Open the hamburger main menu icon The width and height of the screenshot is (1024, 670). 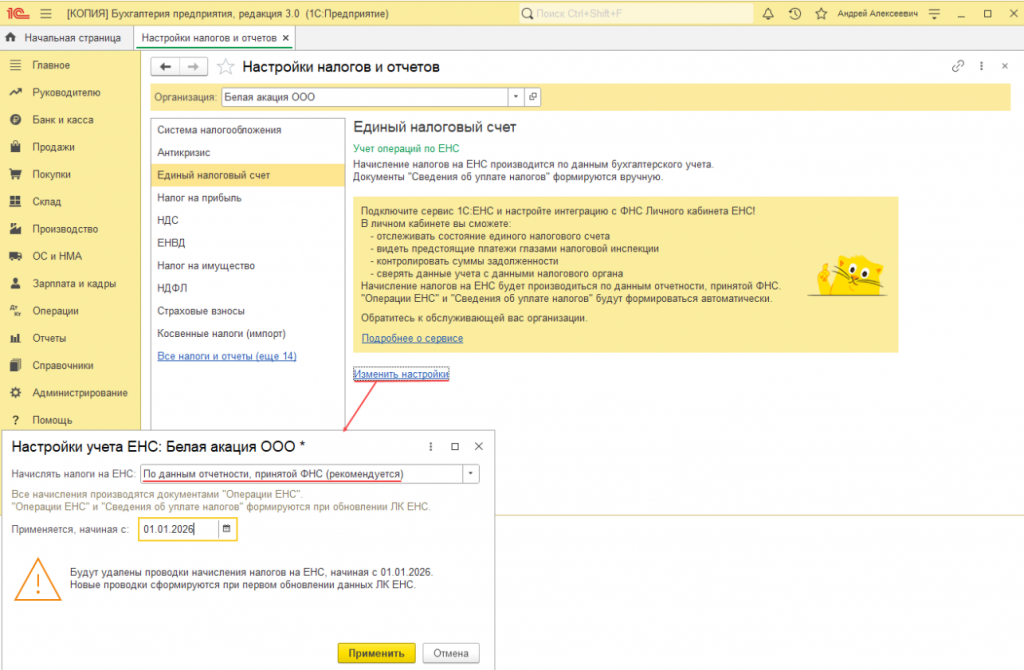click(x=46, y=13)
